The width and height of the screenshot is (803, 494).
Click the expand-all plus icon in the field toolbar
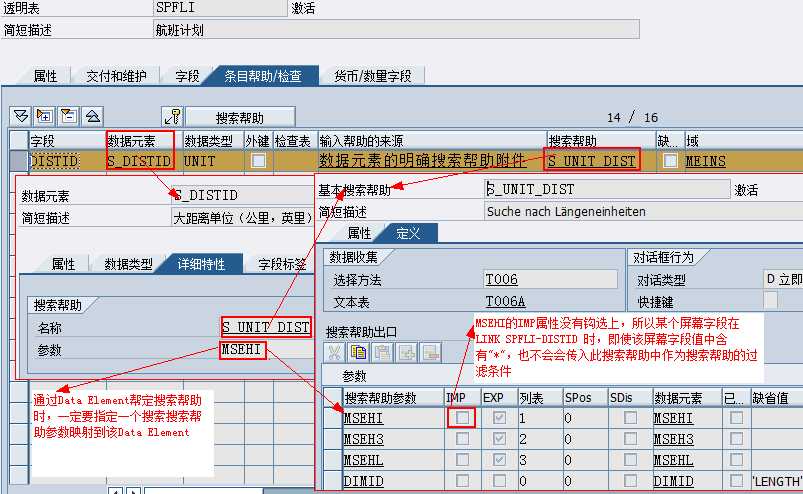44,116
